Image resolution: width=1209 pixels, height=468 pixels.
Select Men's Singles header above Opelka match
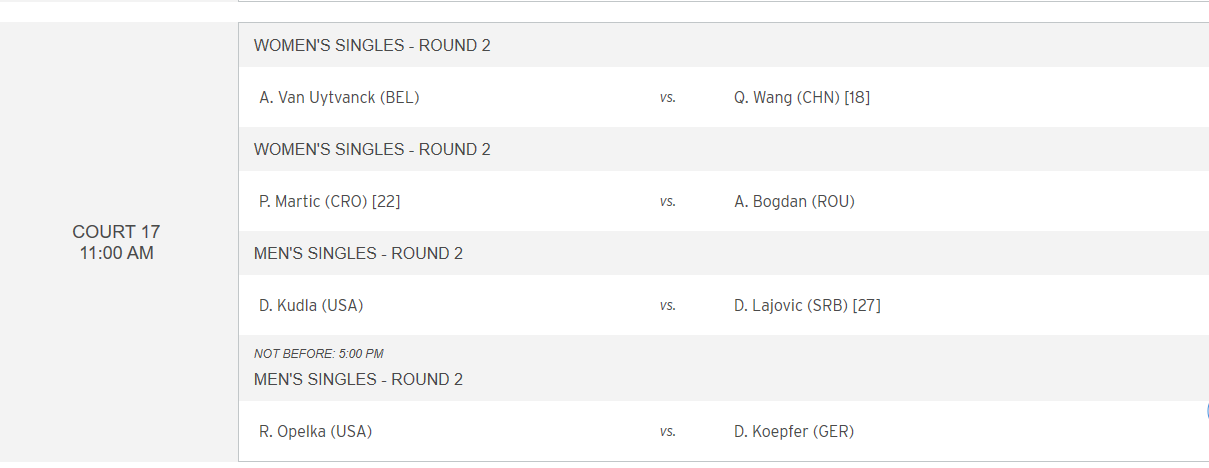tap(358, 380)
